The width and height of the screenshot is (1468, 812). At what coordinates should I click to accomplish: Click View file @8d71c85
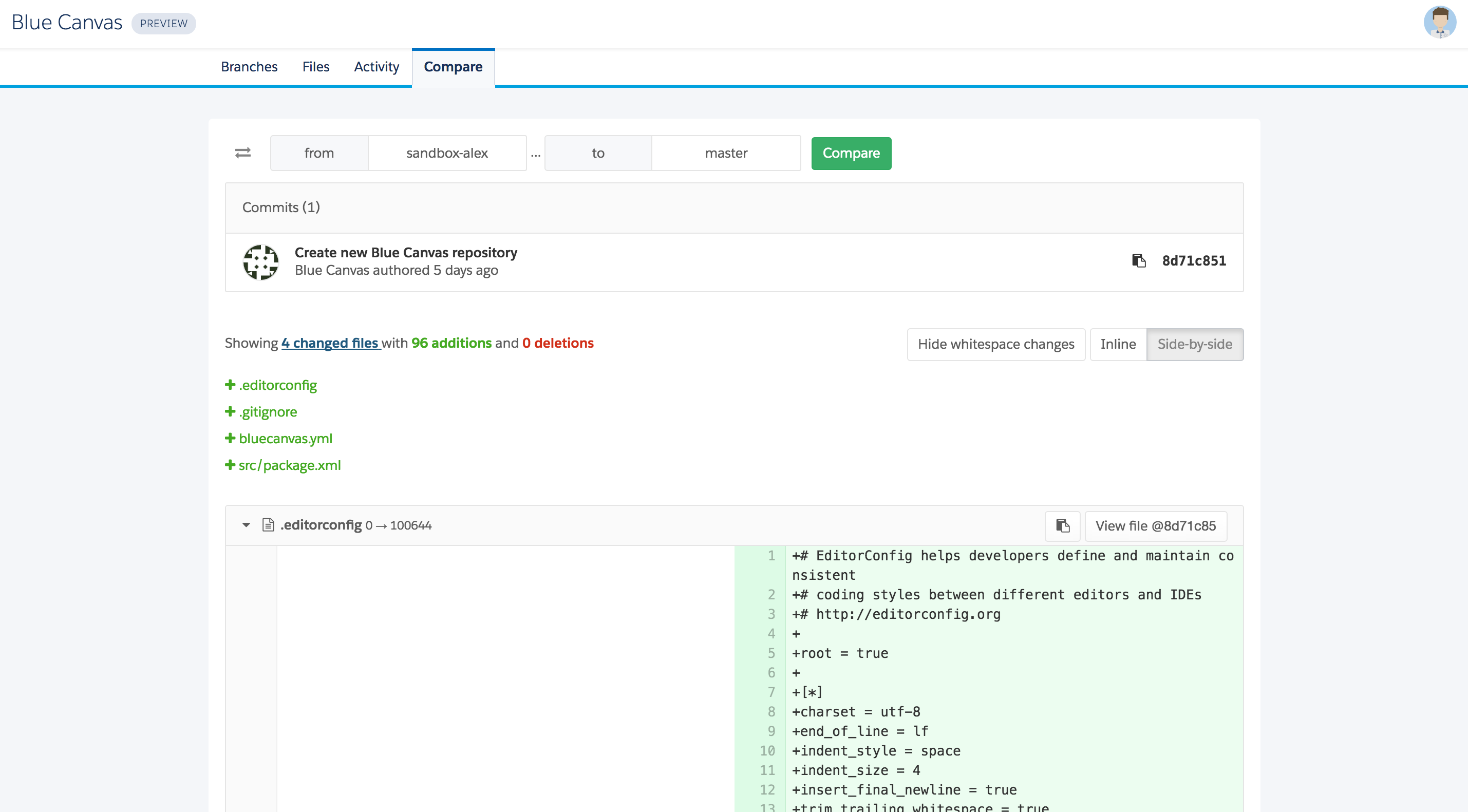(x=1156, y=525)
